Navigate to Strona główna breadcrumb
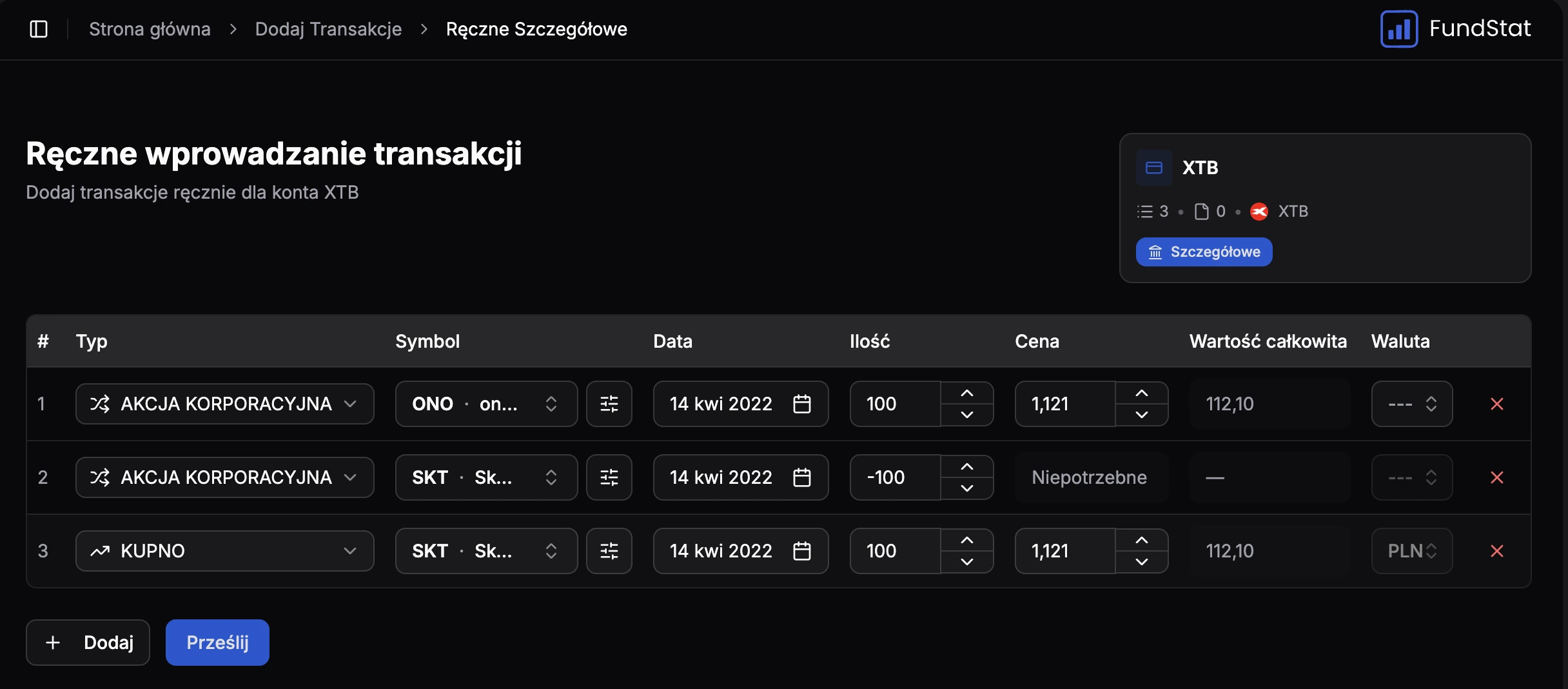Screen dimensions: 1568x689 pos(150,29)
